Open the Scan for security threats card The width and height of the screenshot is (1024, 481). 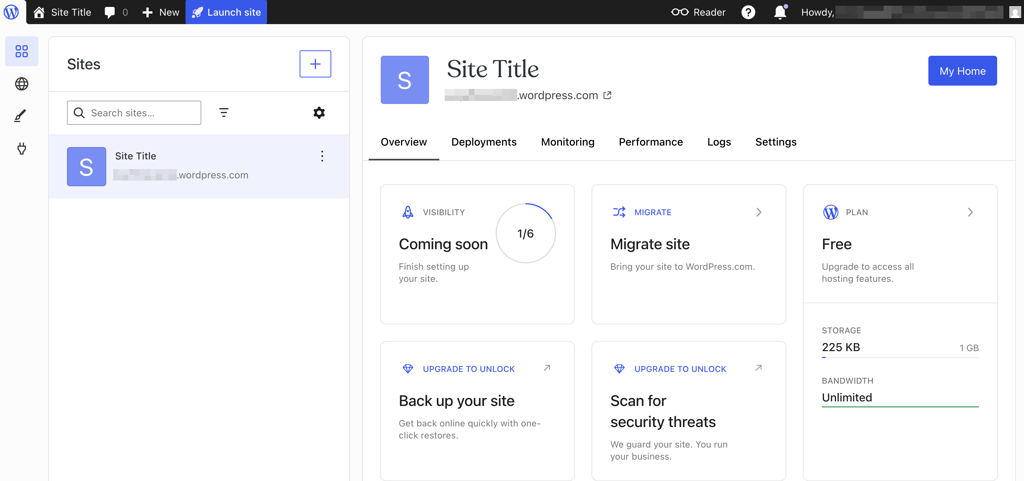point(689,411)
